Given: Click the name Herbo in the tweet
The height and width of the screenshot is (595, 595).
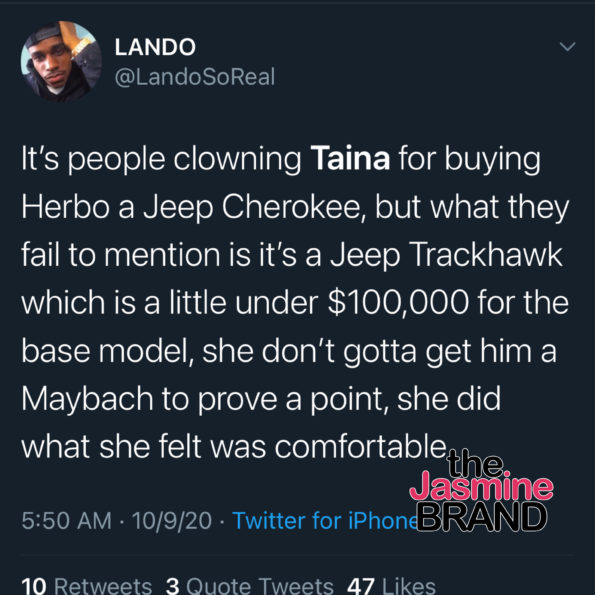Looking at the screenshot, I should (65, 207).
